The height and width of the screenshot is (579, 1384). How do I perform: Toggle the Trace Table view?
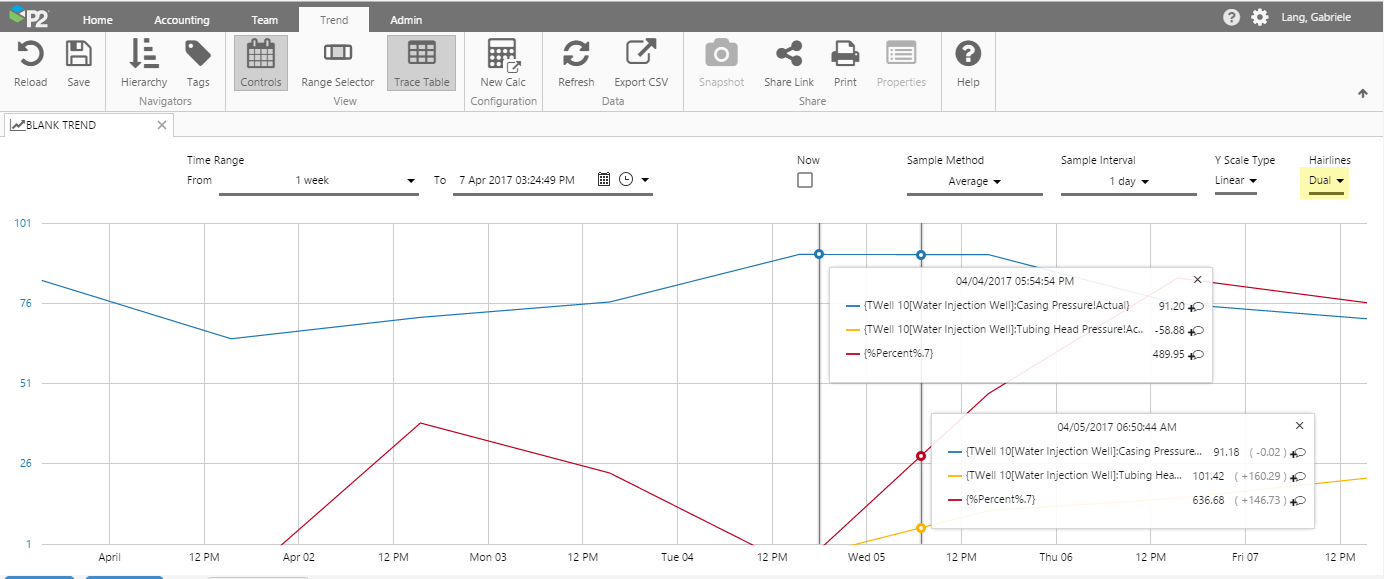[x=421, y=63]
